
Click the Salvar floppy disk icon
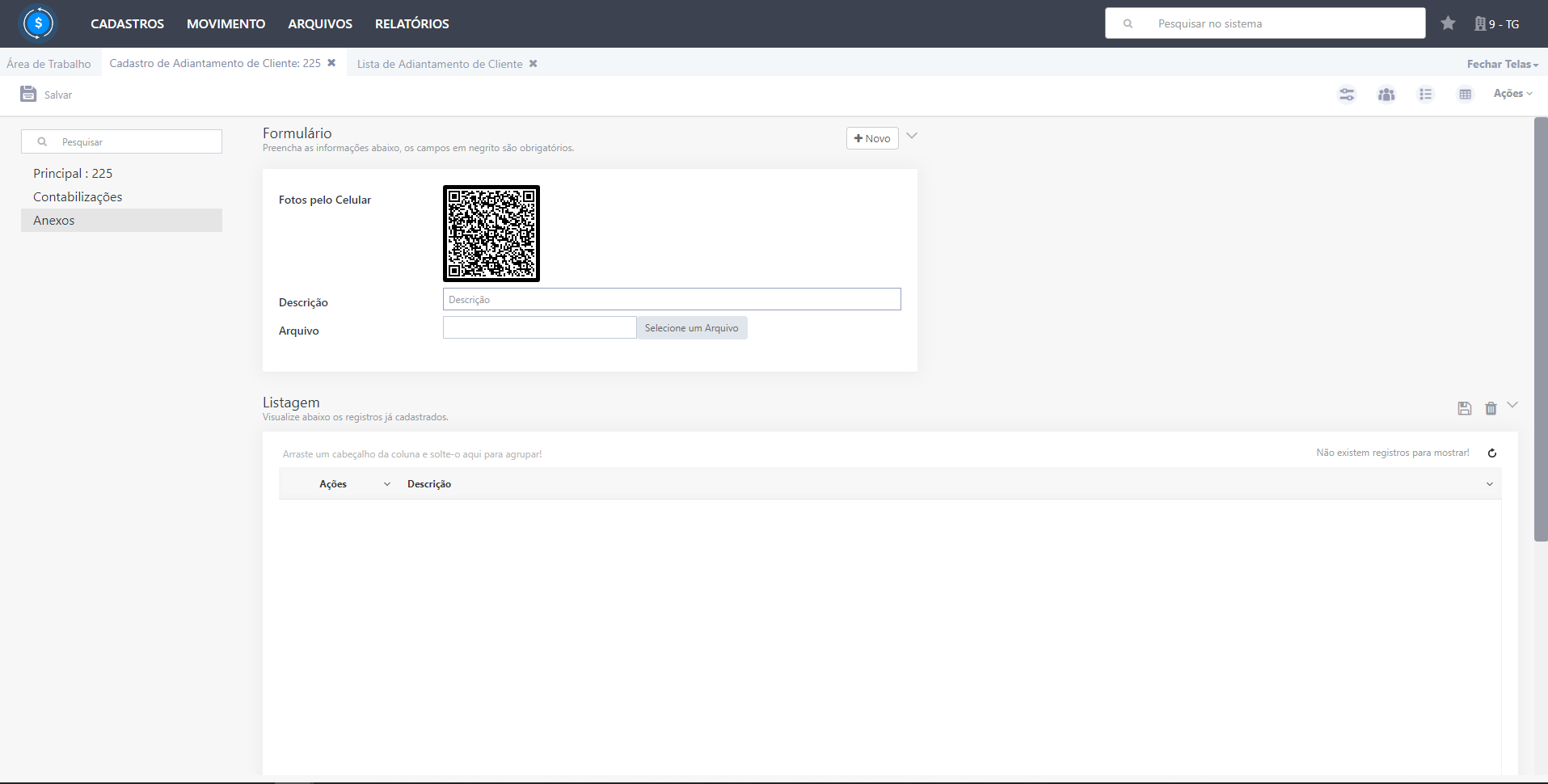click(x=28, y=94)
